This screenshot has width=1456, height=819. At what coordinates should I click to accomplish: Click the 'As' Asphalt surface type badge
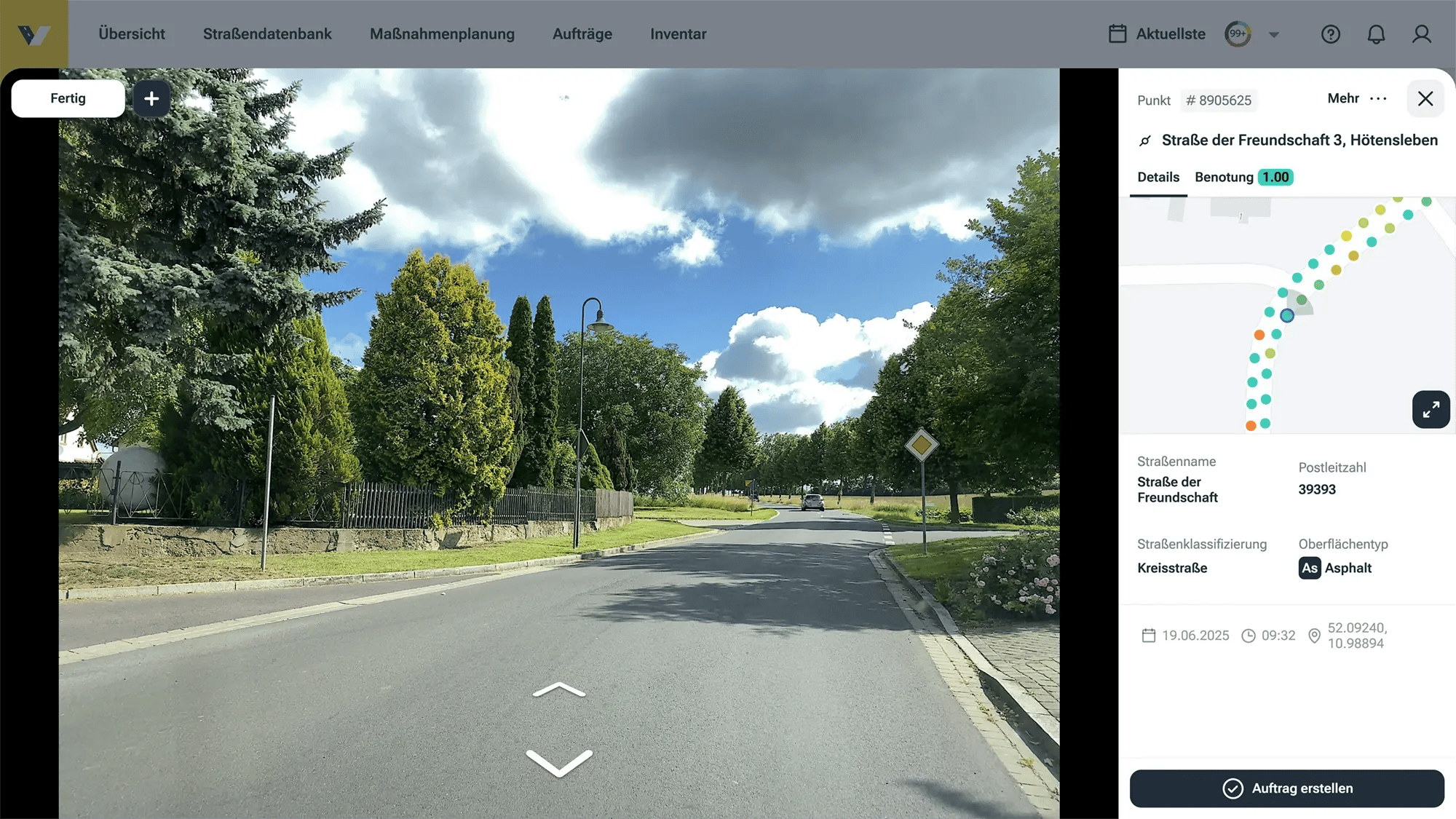[1310, 569]
